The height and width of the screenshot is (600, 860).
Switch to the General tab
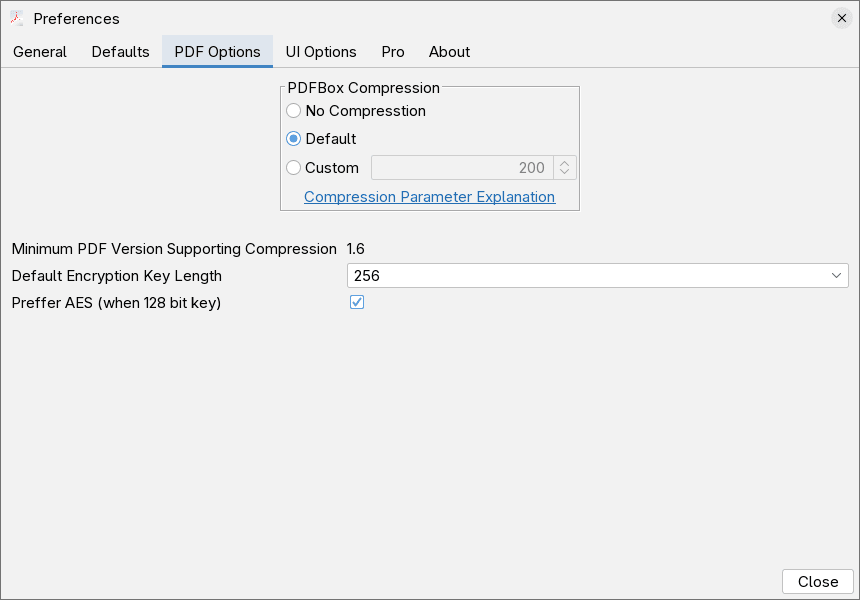pos(39,52)
